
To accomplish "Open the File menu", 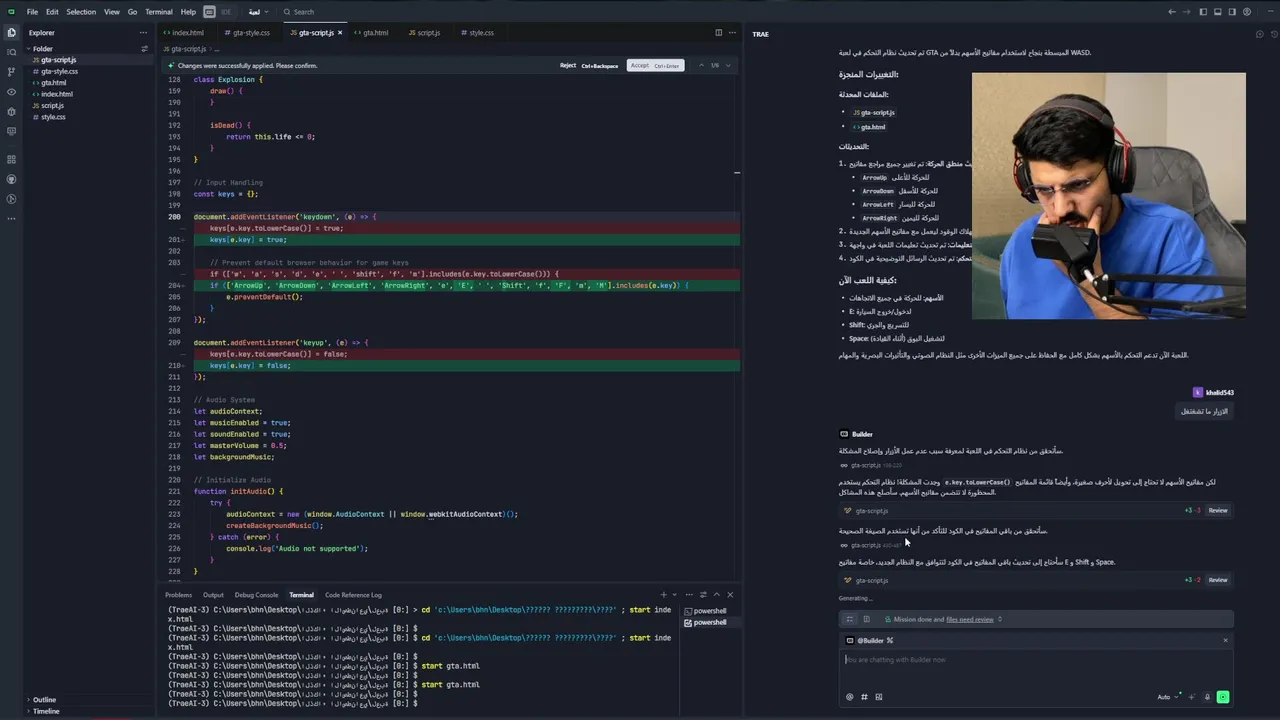I will coord(32,12).
